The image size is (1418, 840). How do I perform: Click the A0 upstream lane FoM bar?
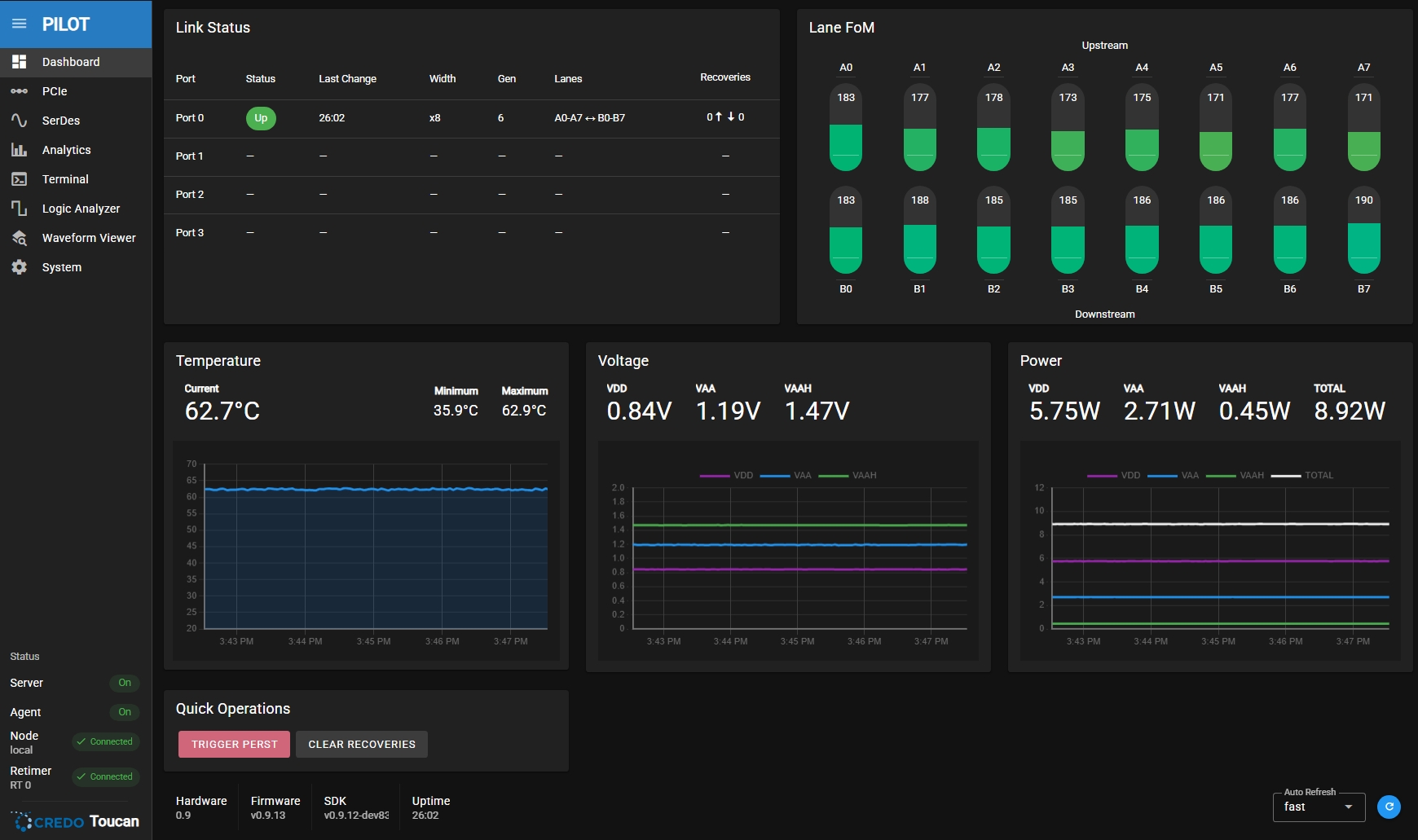click(846, 128)
